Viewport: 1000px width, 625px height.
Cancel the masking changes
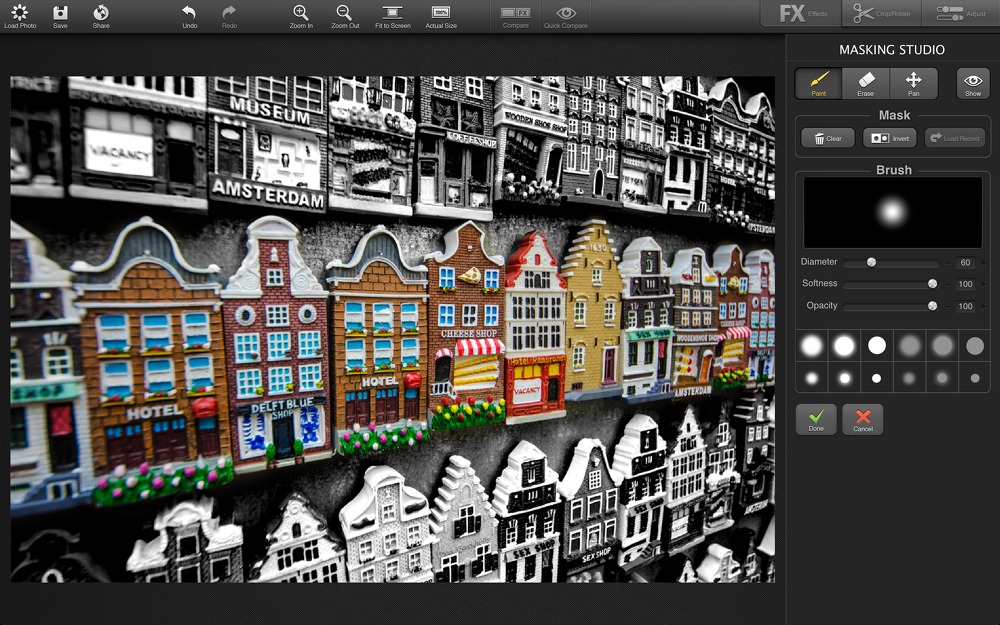tap(863, 420)
